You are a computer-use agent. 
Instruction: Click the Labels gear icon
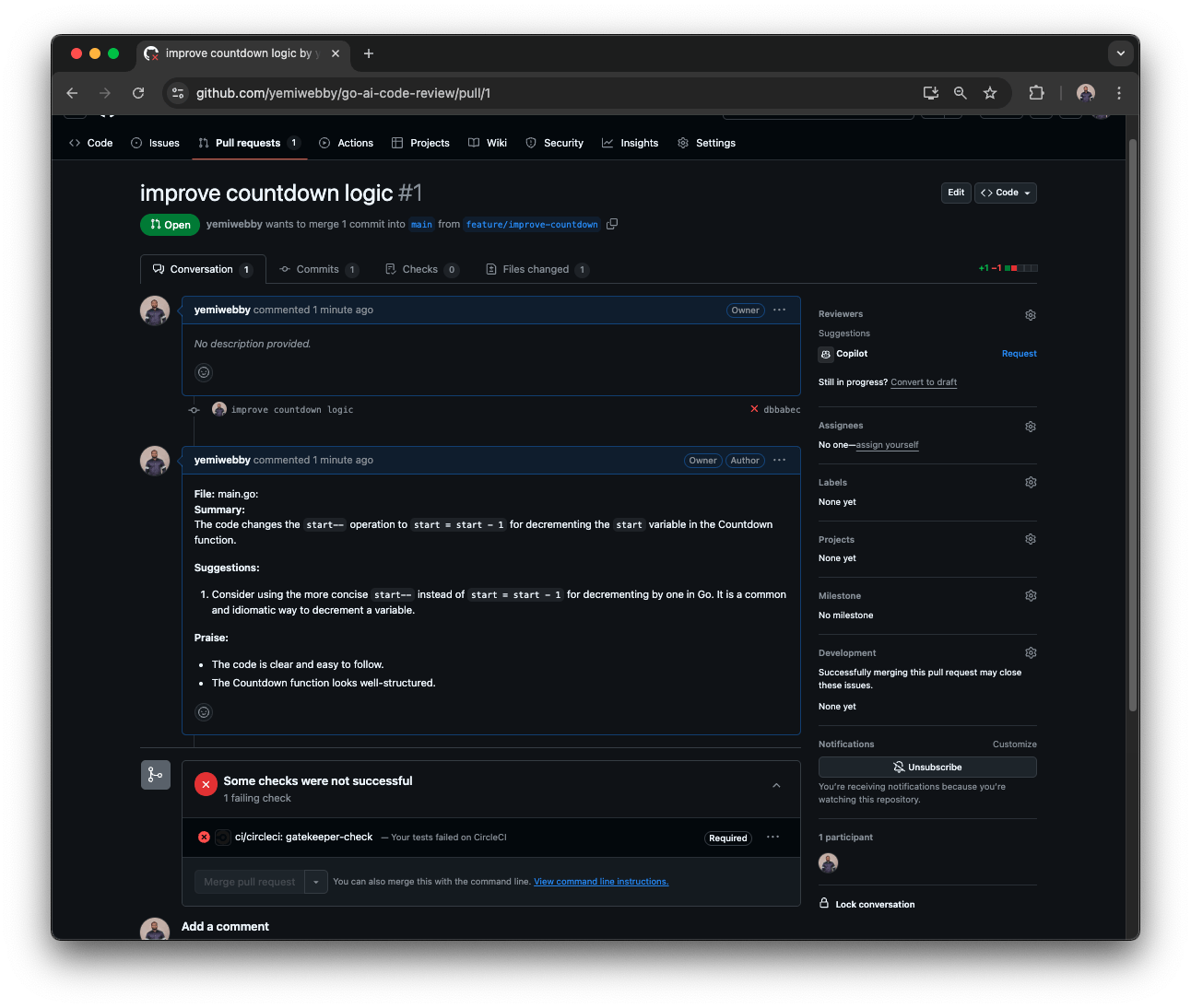pyautogui.click(x=1030, y=482)
